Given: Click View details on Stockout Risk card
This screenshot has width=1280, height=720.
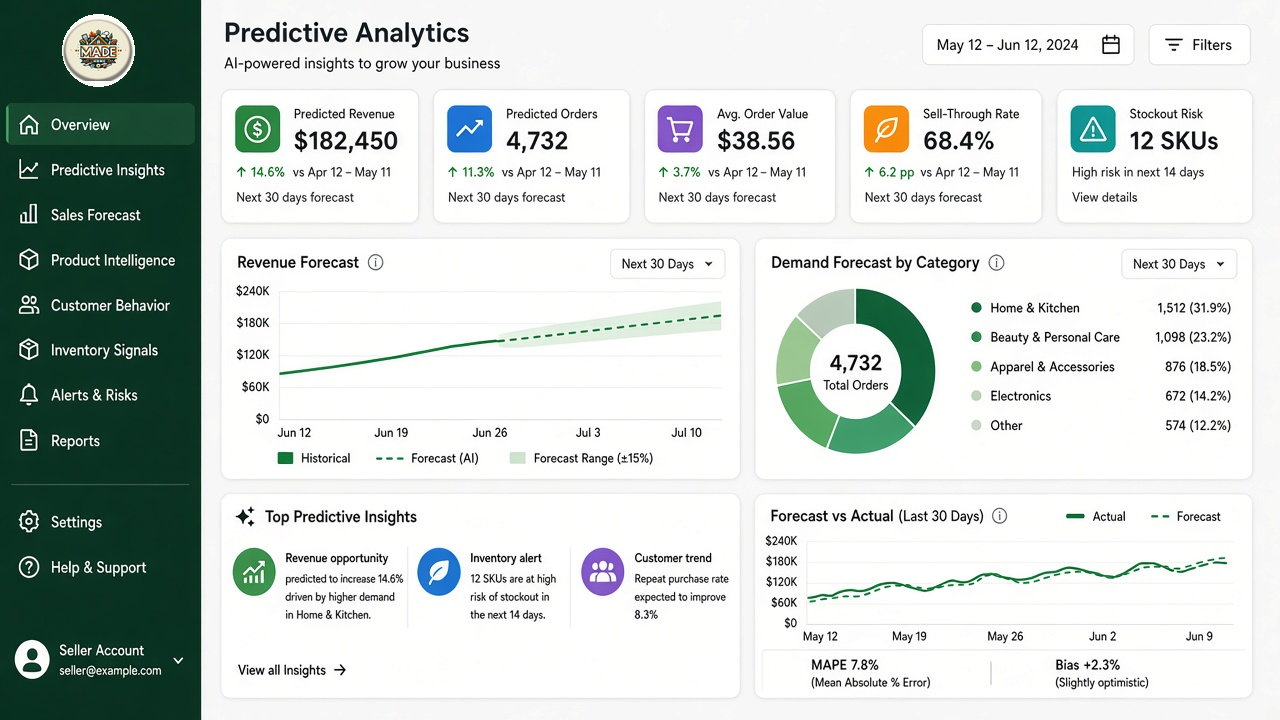Looking at the screenshot, I should tap(1104, 197).
